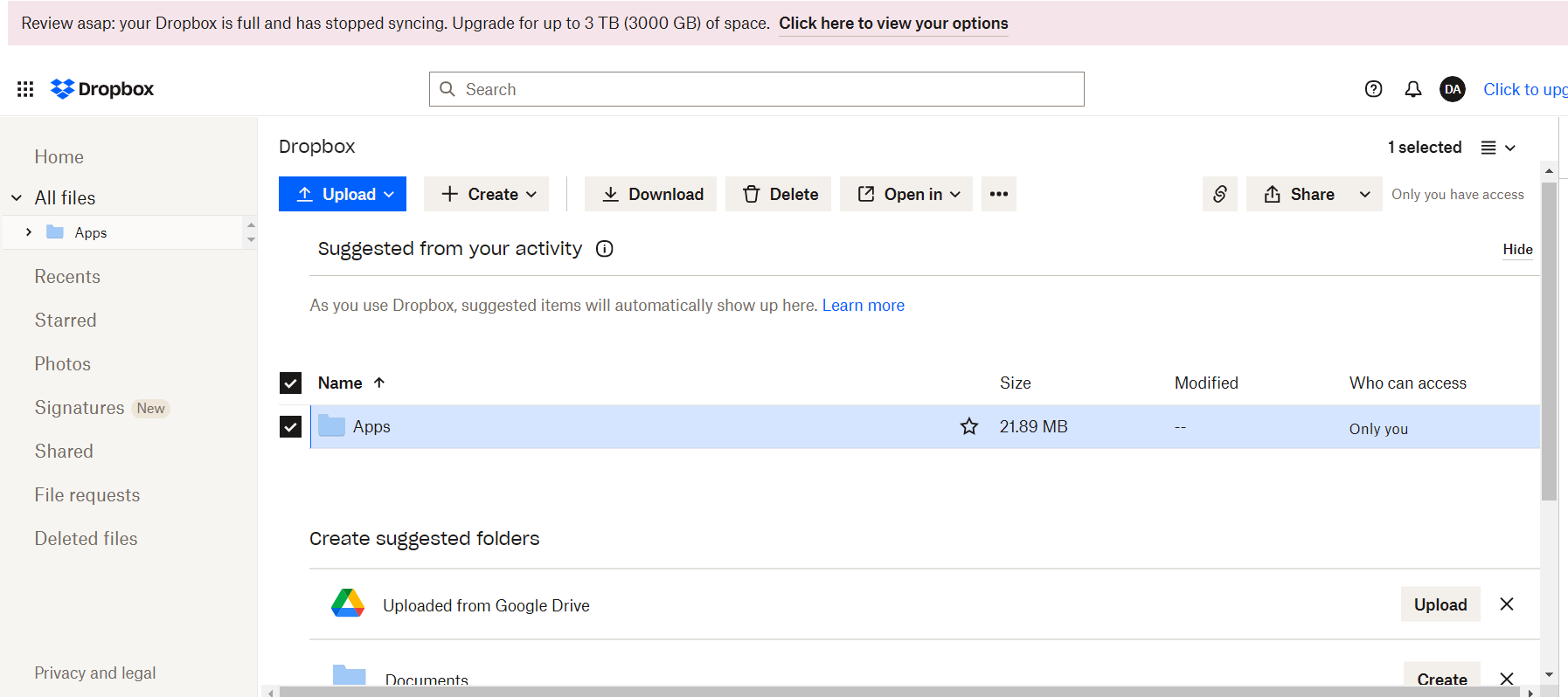The image size is (1568, 697).
Task: Click the suggested activity info icon
Action: (604, 249)
